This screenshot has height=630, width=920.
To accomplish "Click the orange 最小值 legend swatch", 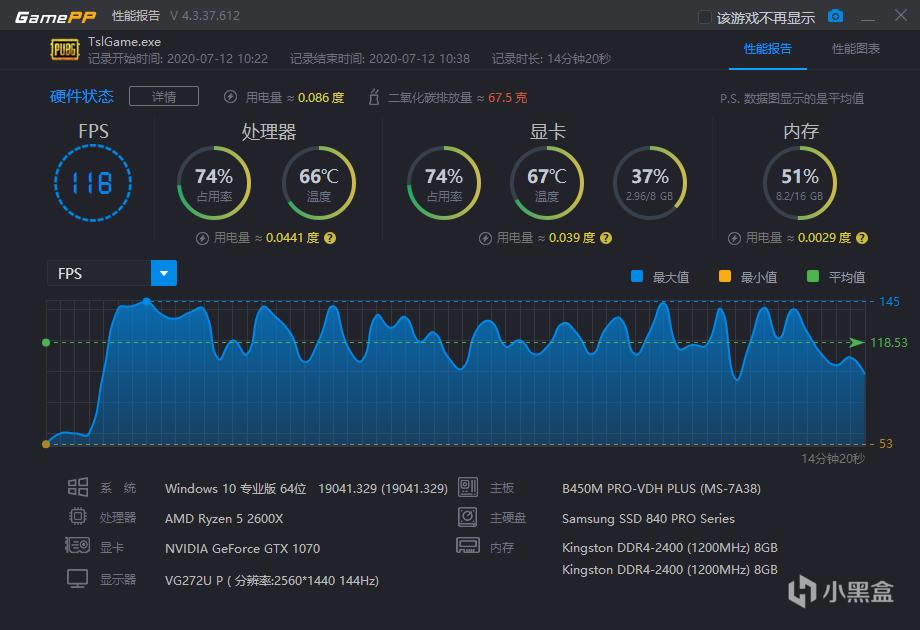I will [725, 276].
